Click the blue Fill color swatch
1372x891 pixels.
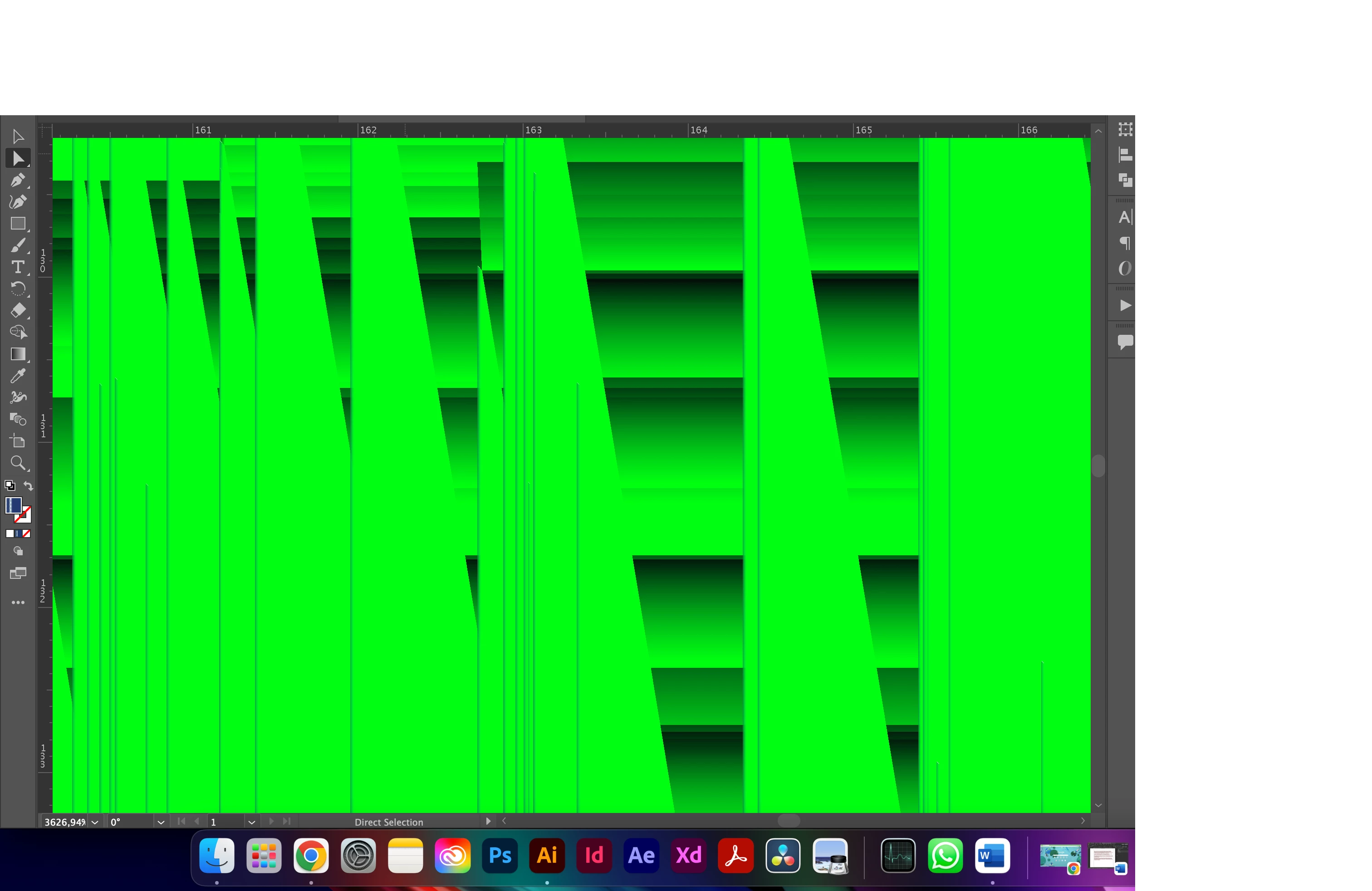coord(13,505)
